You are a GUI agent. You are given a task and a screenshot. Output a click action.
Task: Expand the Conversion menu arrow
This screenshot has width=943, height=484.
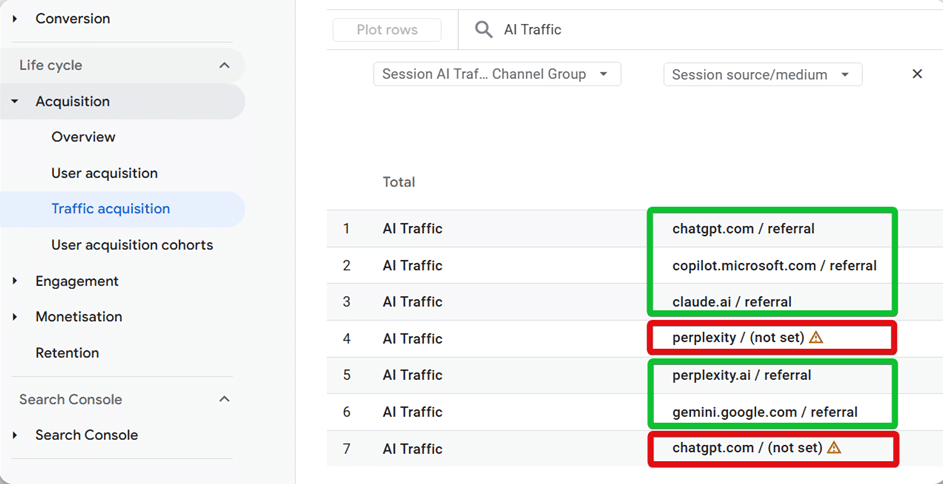click(x=15, y=19)
